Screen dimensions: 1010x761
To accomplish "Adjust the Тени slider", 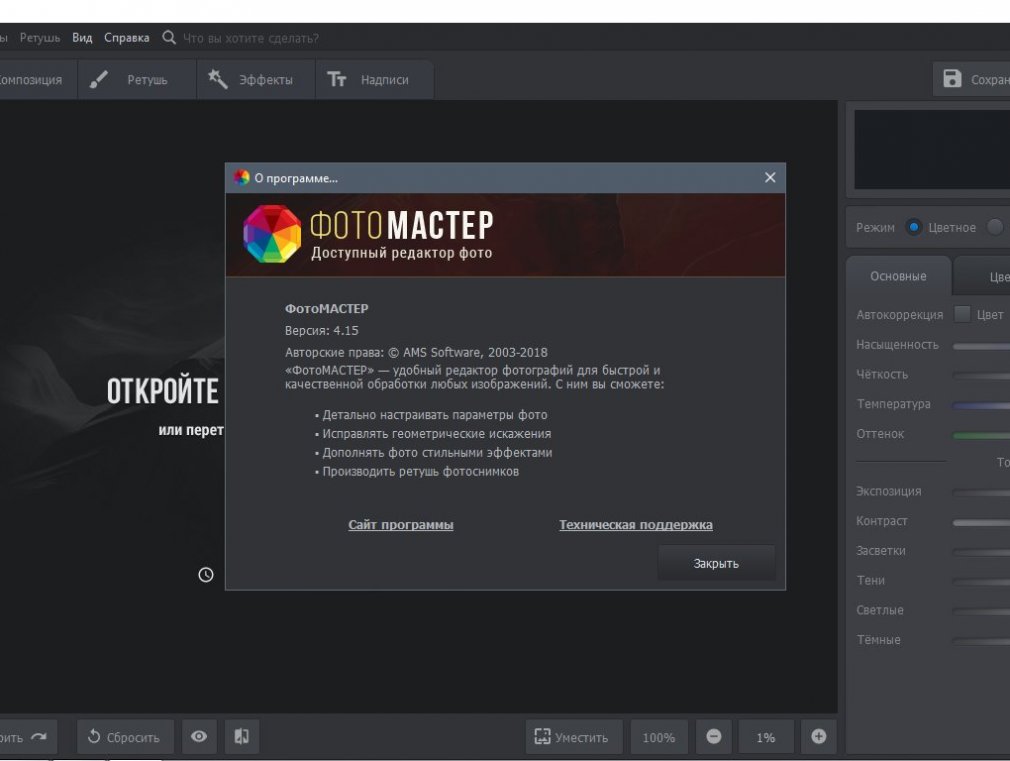I will 981,582.
